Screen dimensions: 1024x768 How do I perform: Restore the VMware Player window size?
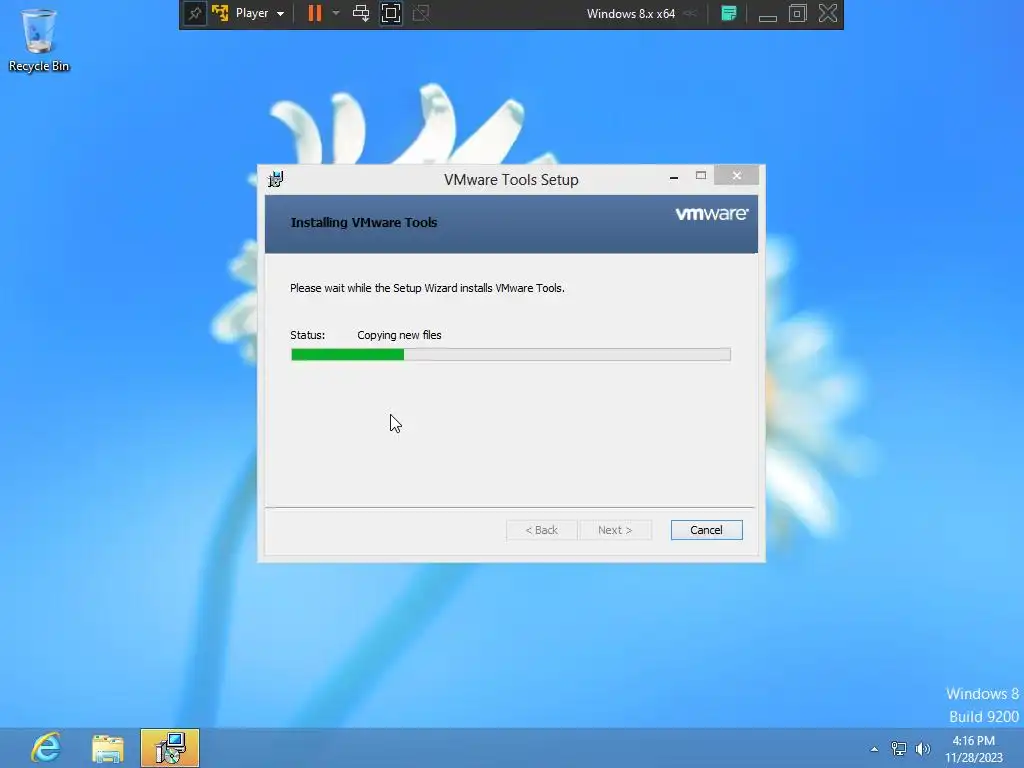point(797,13)
